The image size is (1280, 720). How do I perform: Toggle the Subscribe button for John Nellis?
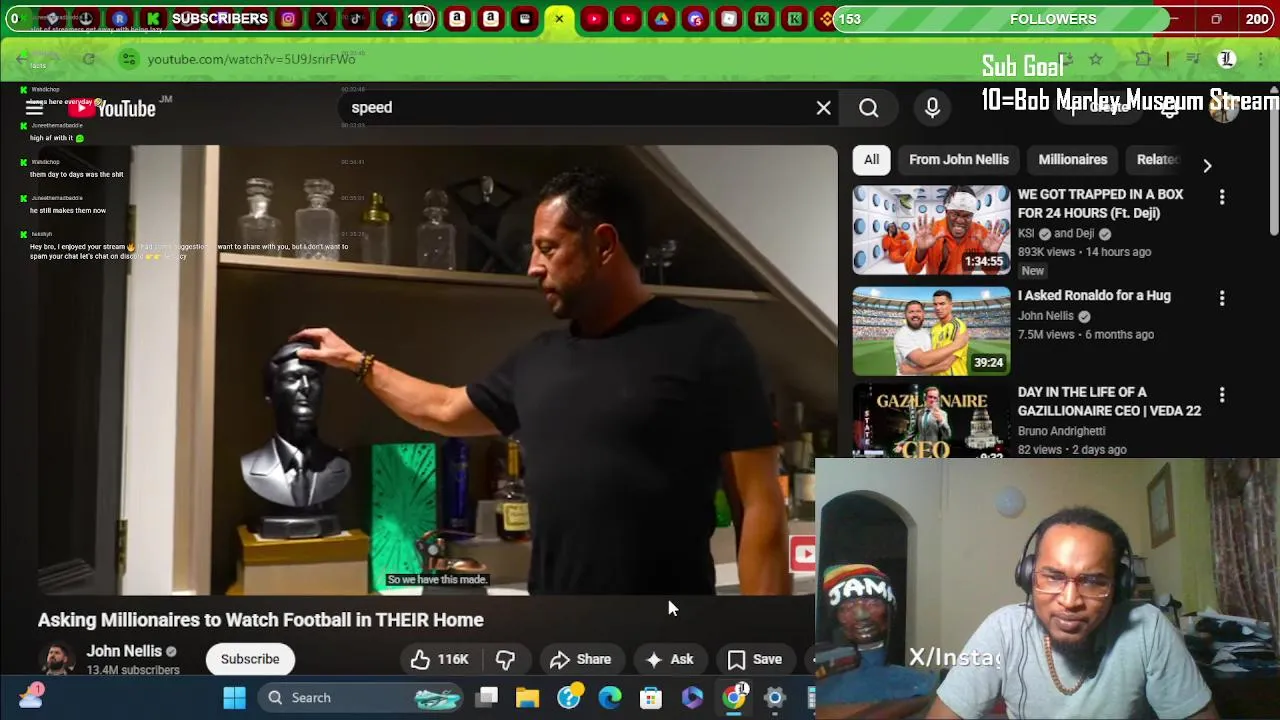click(250, 659)
